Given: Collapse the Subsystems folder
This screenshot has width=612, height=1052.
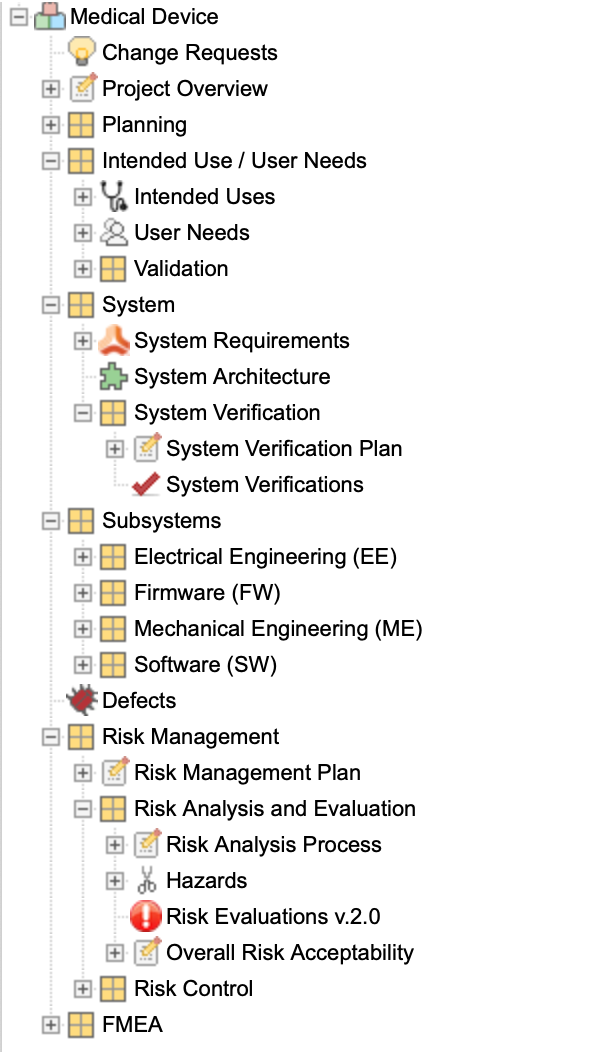Looking at the screenshot, I should coord(50,521).
